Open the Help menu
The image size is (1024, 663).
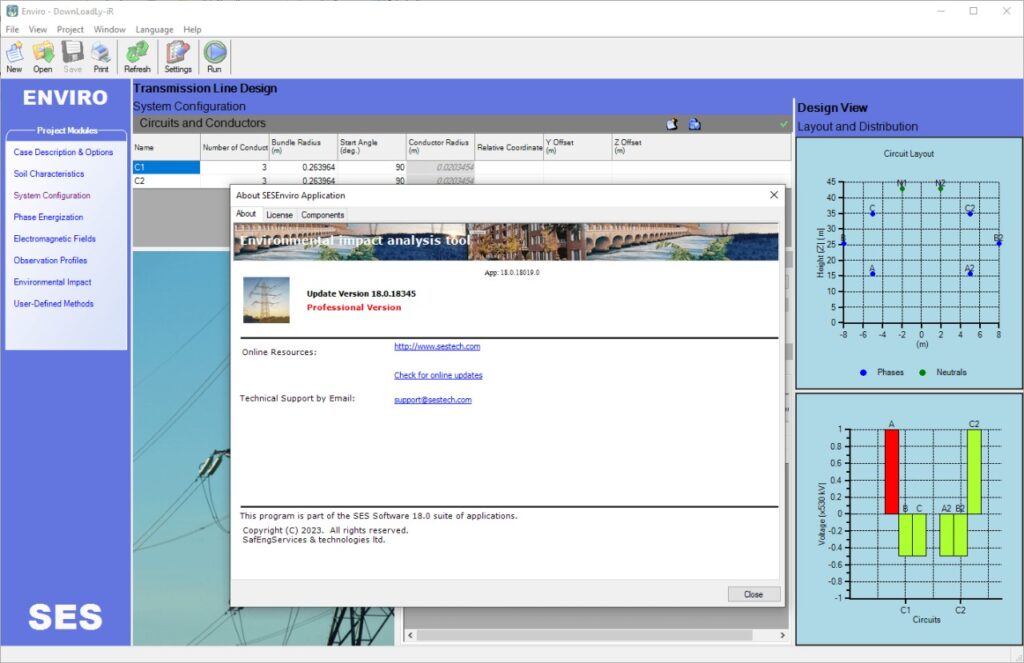(x=192, y=30)
